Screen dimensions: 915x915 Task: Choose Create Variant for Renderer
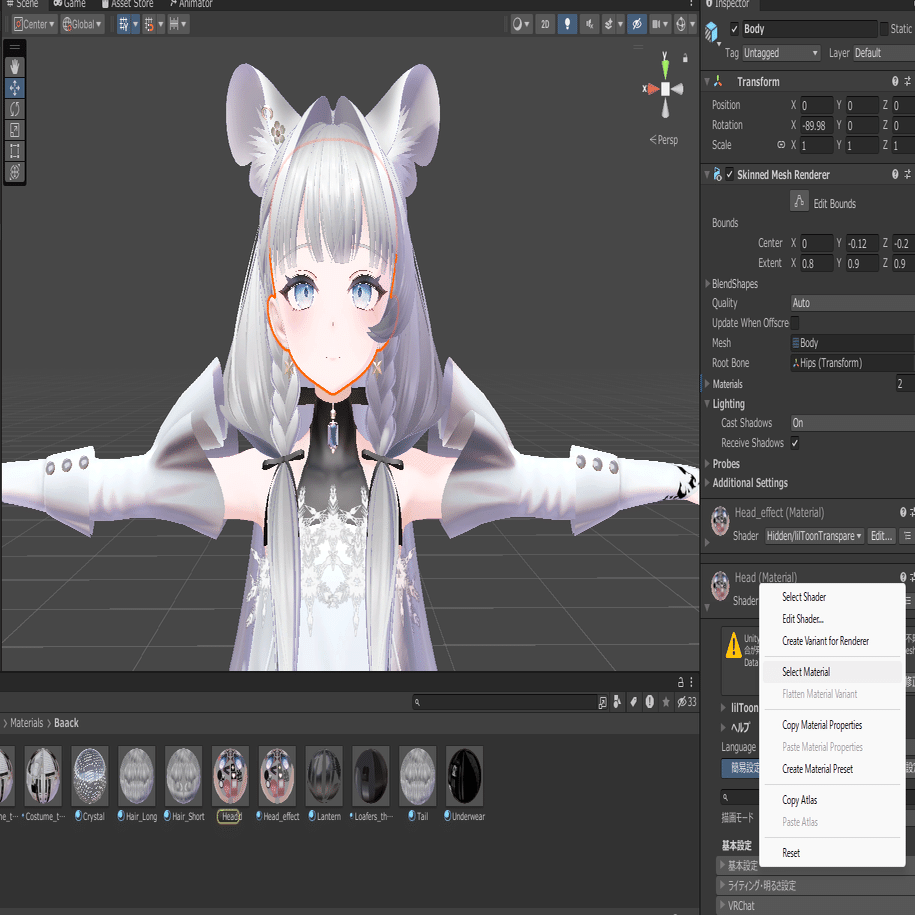[x=825, y=641]
